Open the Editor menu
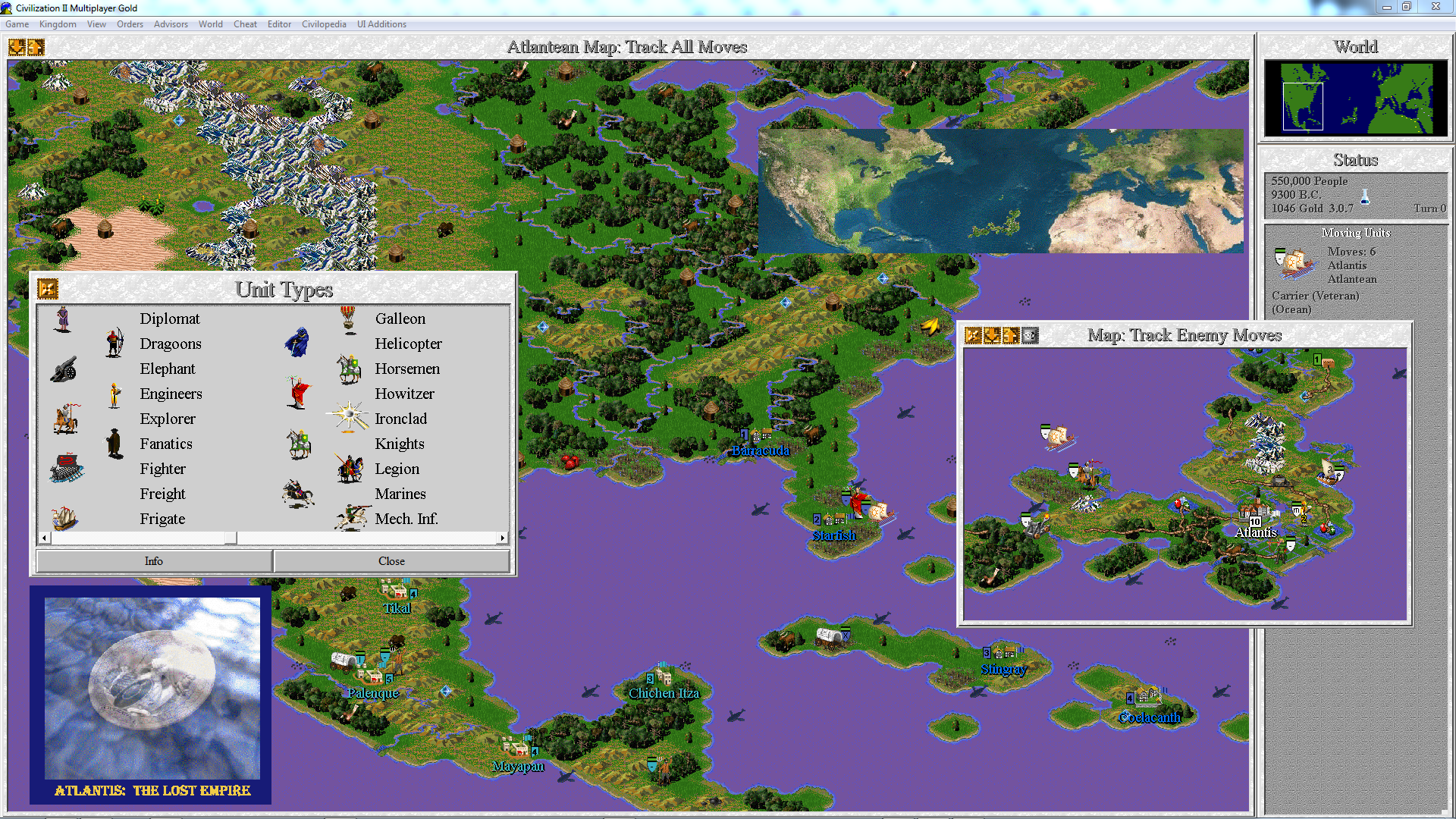1456x819 pixels. click(279, 24)
